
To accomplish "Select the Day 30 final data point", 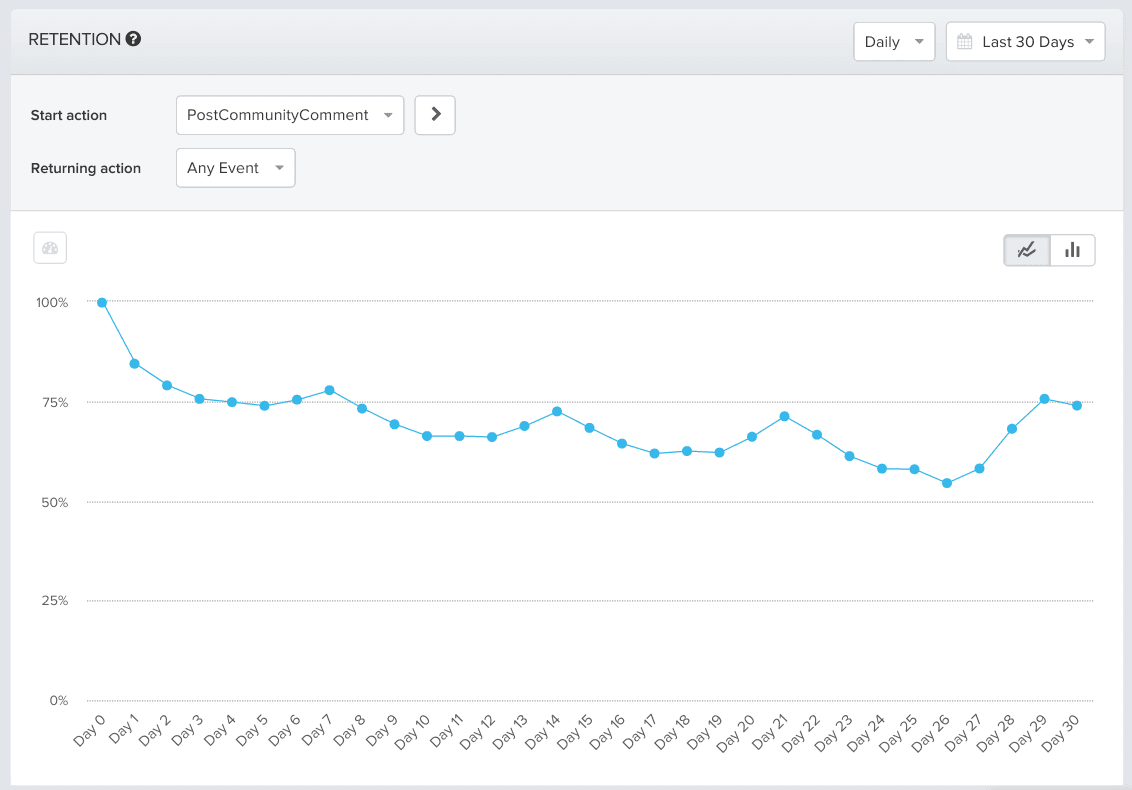I will [x=1077, y=405].
